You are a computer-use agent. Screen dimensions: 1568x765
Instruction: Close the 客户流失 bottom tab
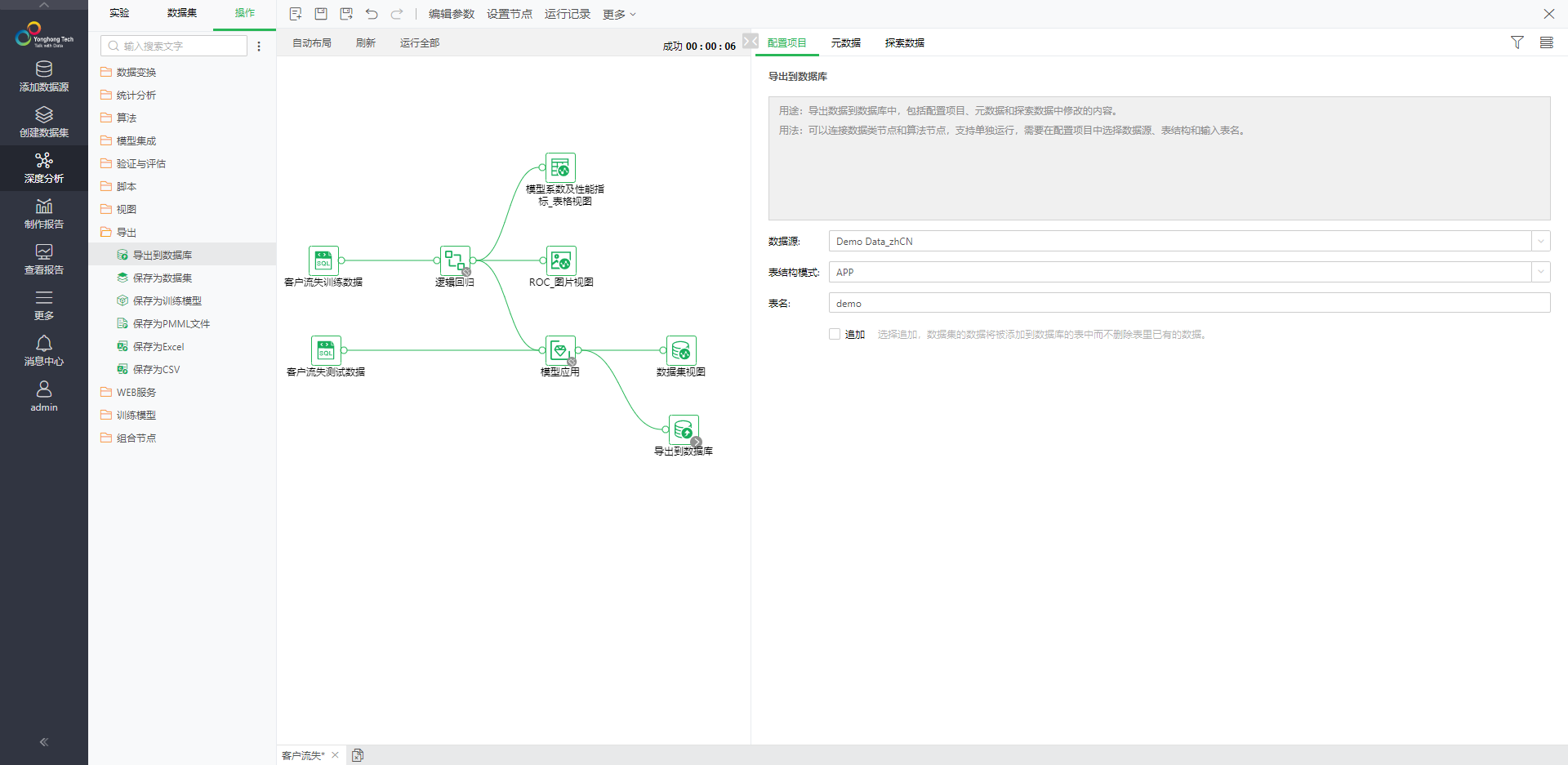point(335,755)
